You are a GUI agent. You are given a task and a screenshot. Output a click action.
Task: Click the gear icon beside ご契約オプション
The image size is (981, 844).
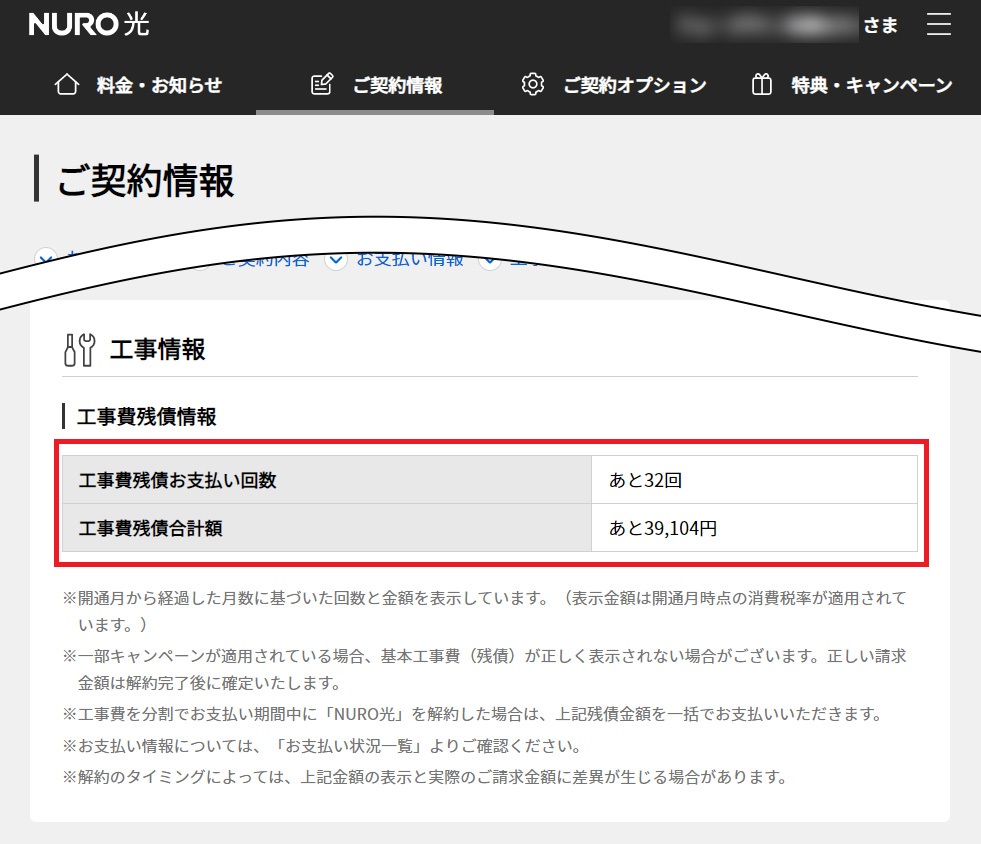coord(532,84)
